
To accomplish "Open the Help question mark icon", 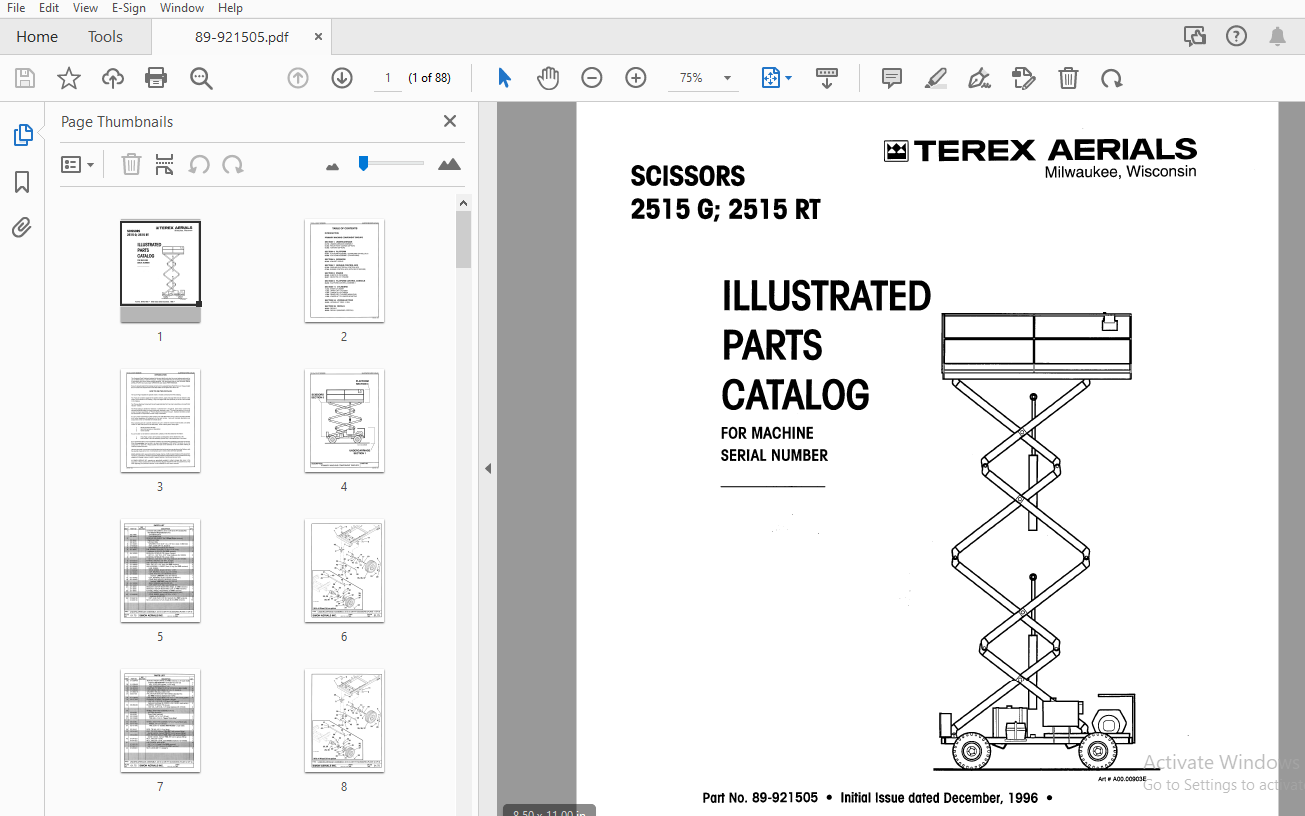I will point(1237,36).
